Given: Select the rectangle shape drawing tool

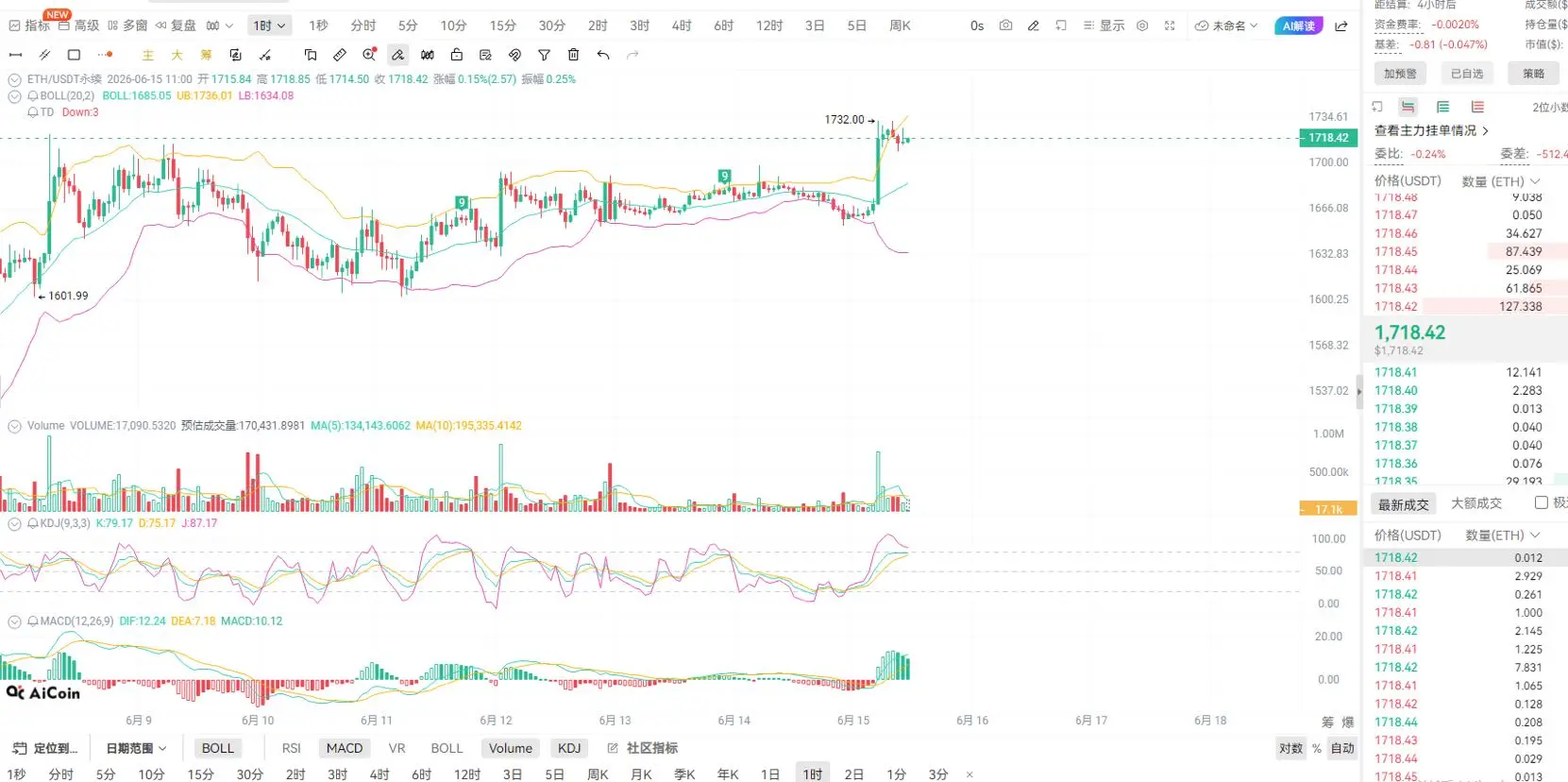Looking at the screenshot, I should pos(74,55).
